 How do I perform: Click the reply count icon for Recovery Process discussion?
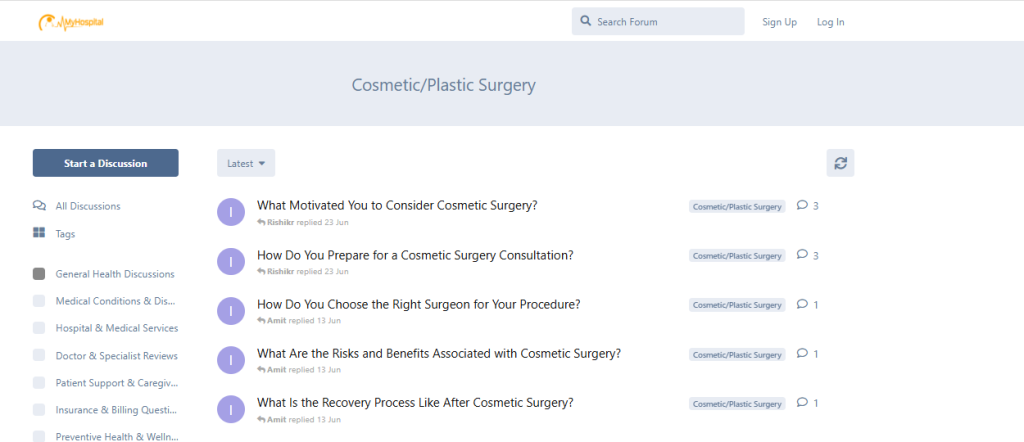pyautogui.click(x=802, y=402)
